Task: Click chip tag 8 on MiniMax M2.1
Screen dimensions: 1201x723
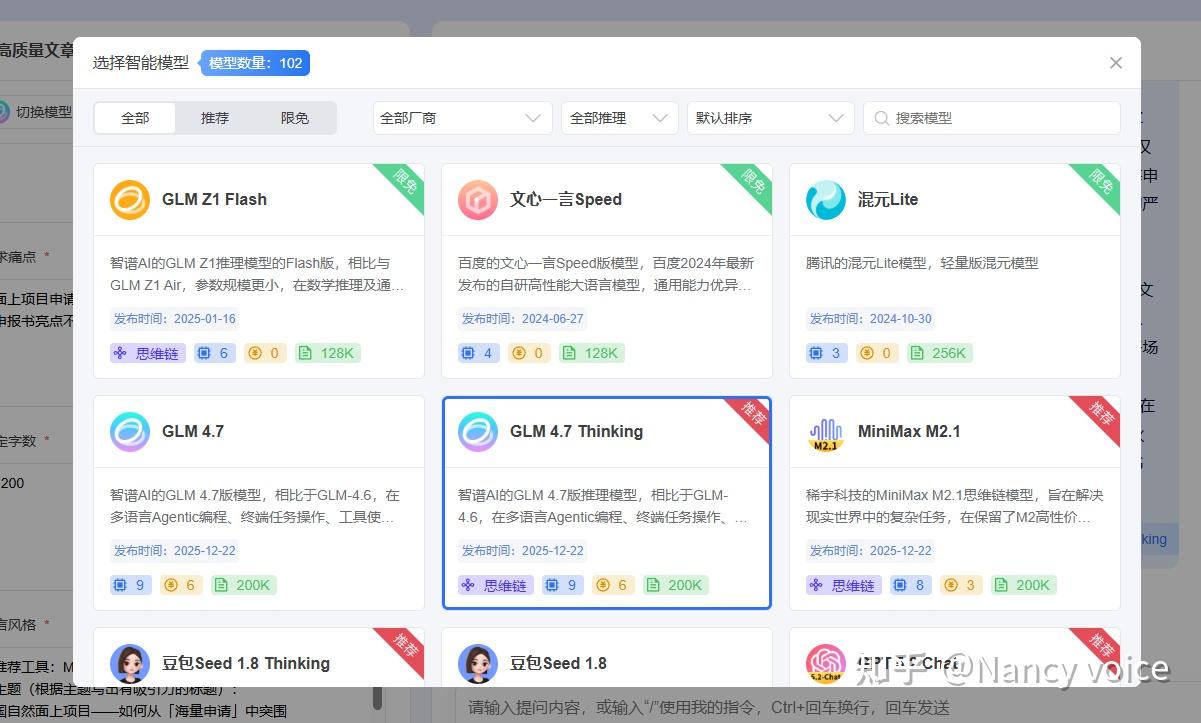Action: click(911, 585)
